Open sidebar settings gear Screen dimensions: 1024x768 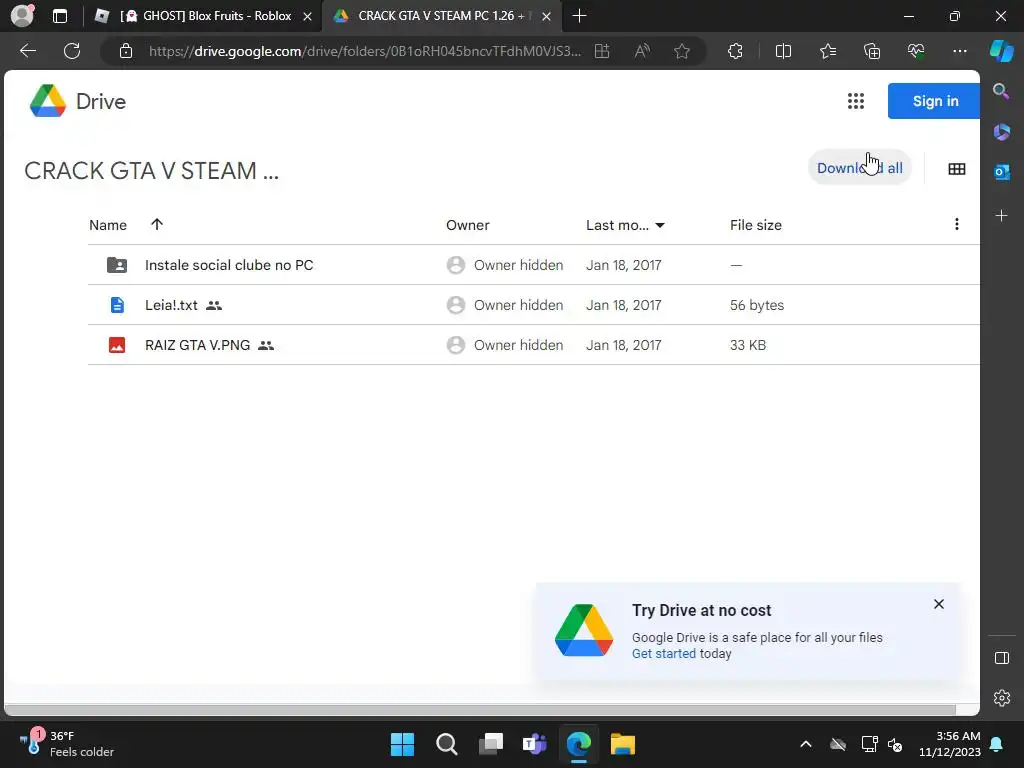[x=1001, y=698]
